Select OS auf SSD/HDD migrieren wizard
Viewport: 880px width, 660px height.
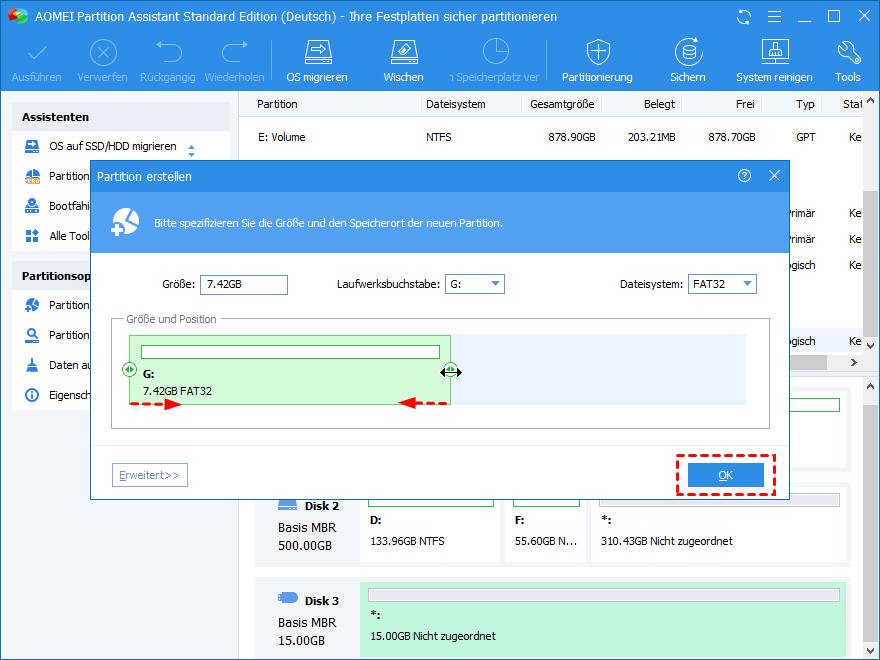112,146
